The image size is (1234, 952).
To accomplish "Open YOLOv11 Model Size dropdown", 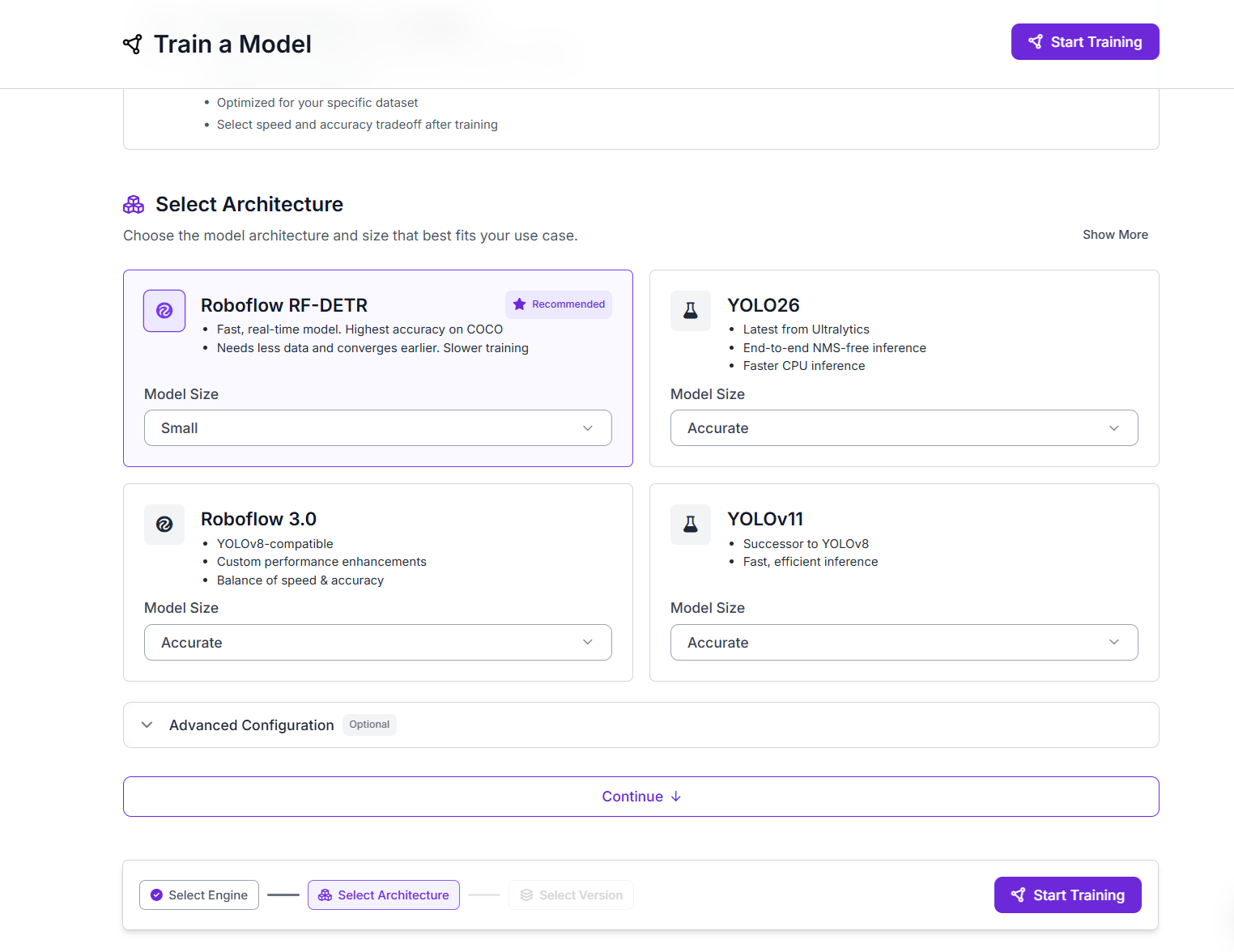I will (x=904, y=643).
